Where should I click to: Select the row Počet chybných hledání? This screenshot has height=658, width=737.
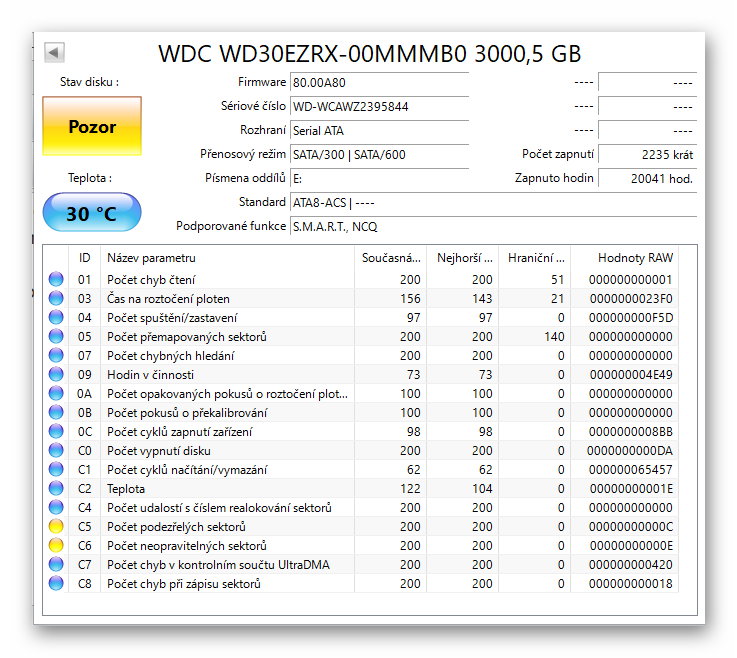tap(362, 355)
